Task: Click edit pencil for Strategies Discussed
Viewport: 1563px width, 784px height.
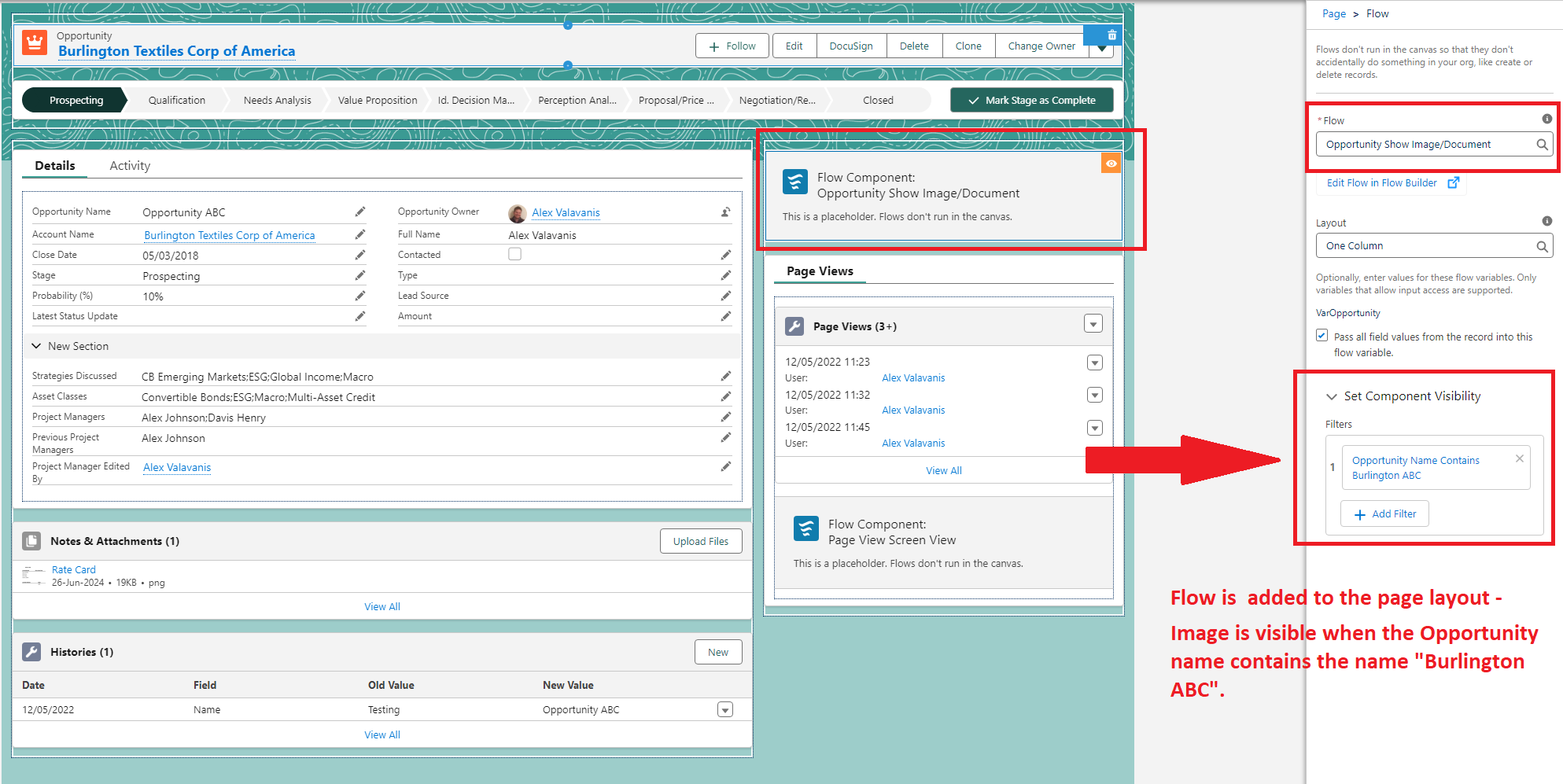Action: (x=725, y=377)
